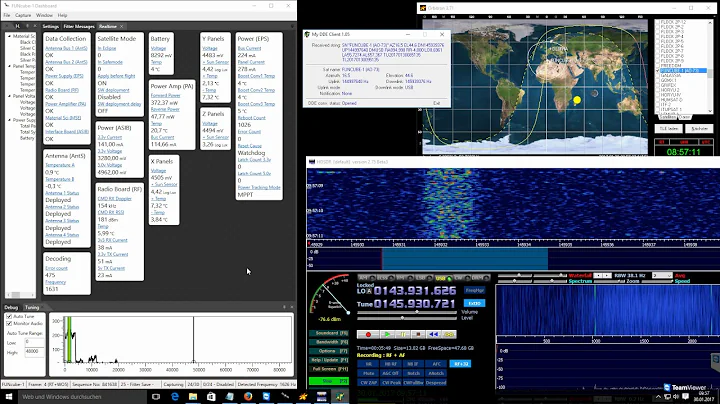Image resolution: width=720 pixels, height=404 pixels.
Task: Open File Explorer from the taskbar
Action: [193, 397]
